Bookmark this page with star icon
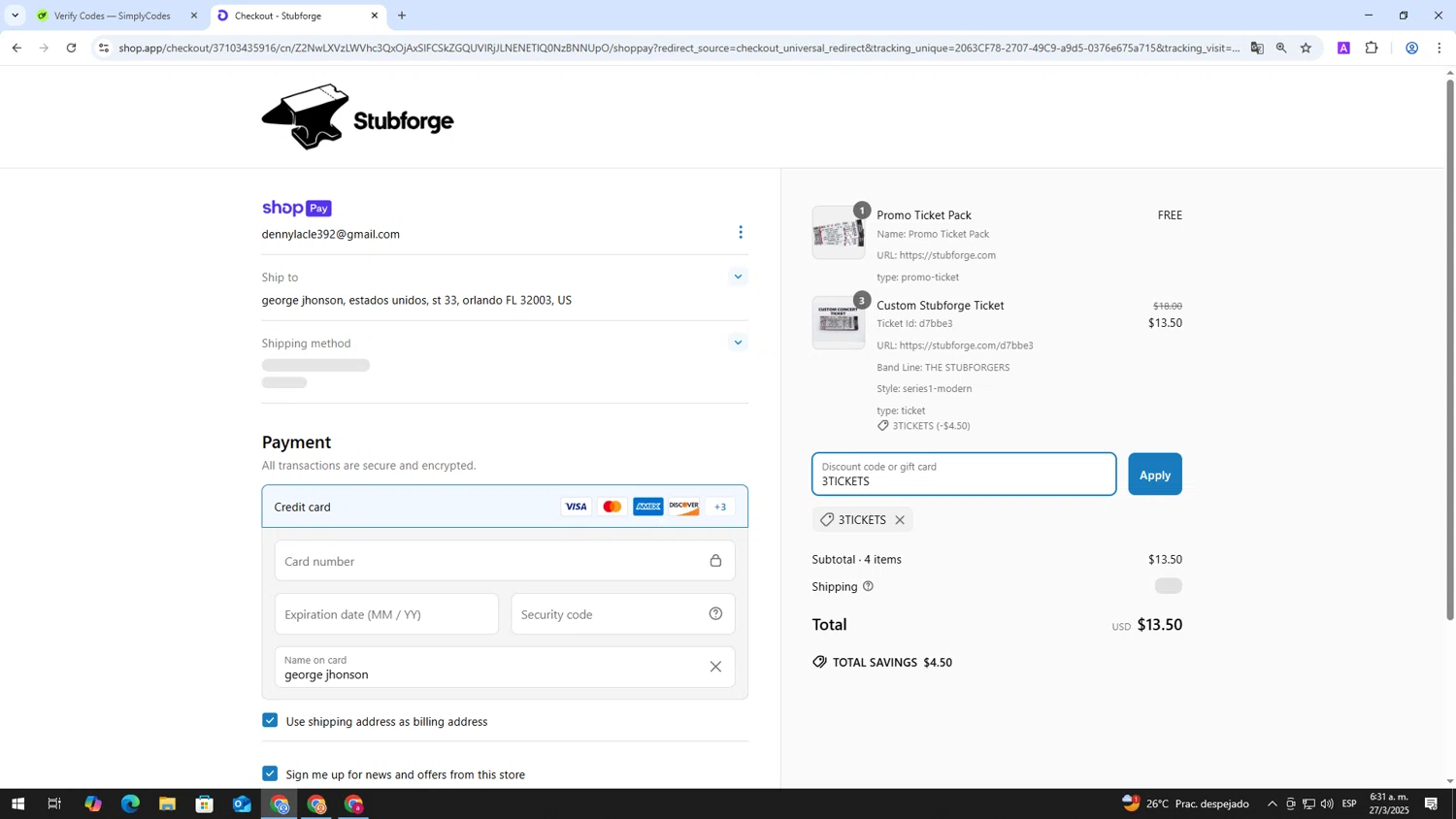Viewport: 1456px width, 819px height. [x=1306, y=48]
